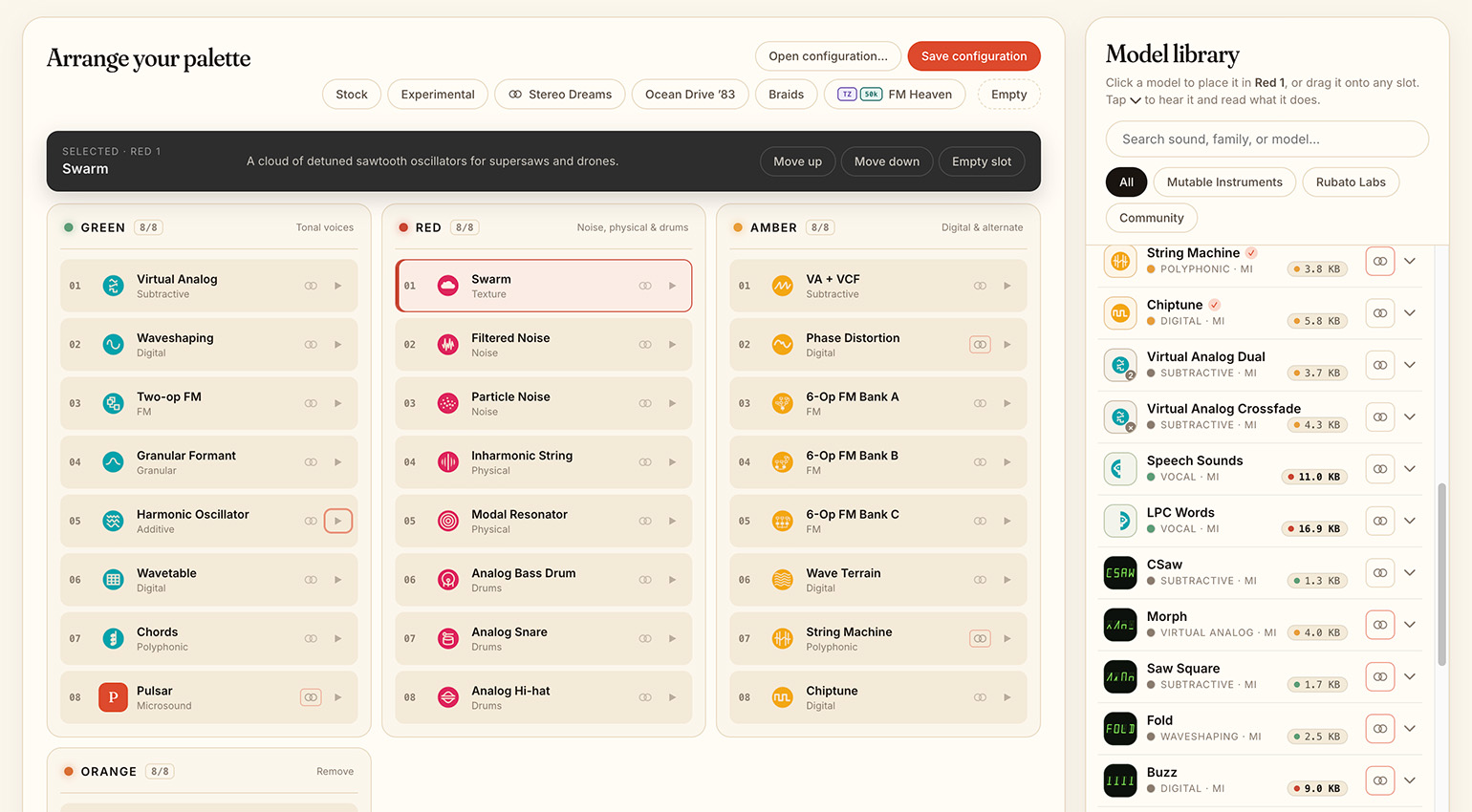Select the Stereo Dreams preset
Image resolution: width=1472 pixels, height=812 pixels.
tap(560, 95)
